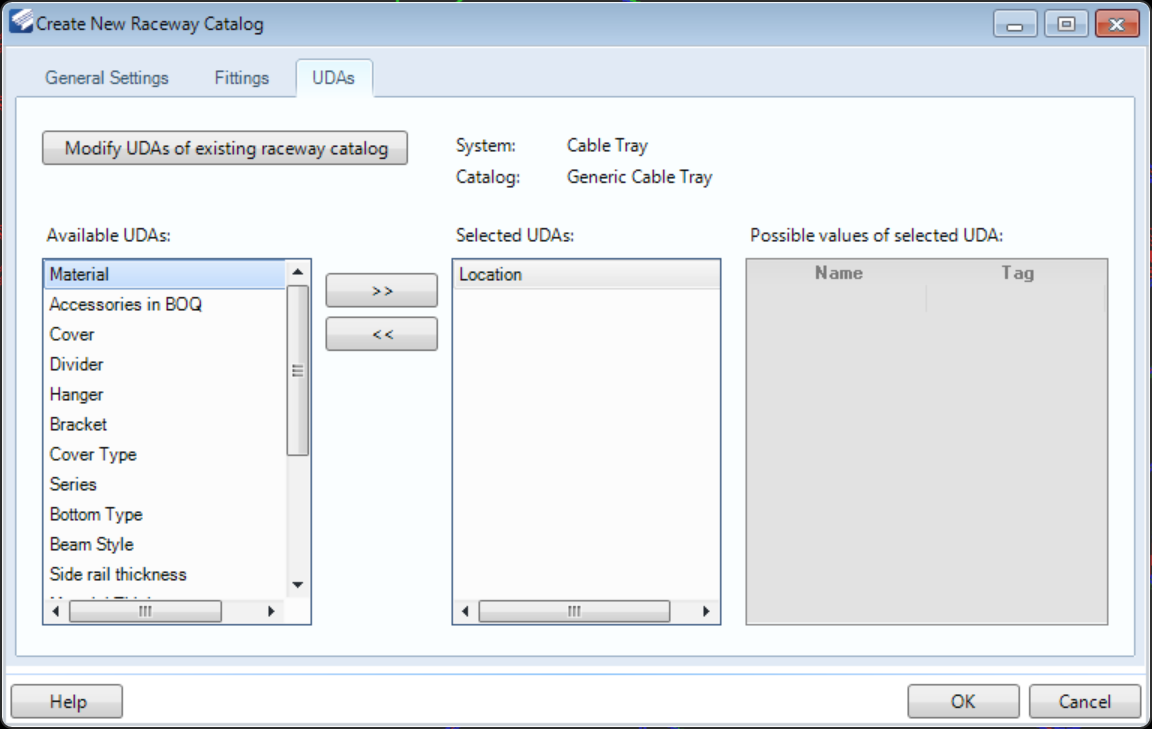The image size is (1152, 729).
Task: Click Modify UDAs of existing raceway catalog
Action: coord(225,148)
